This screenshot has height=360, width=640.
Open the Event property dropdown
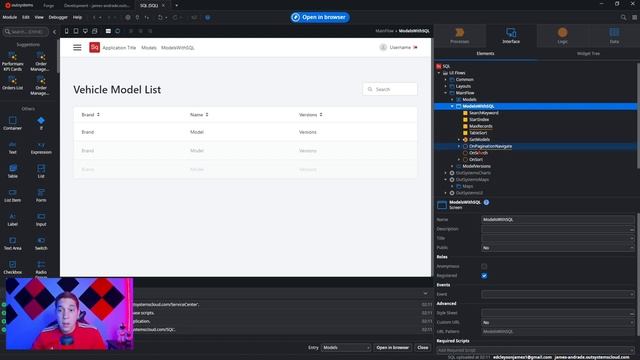558,294
